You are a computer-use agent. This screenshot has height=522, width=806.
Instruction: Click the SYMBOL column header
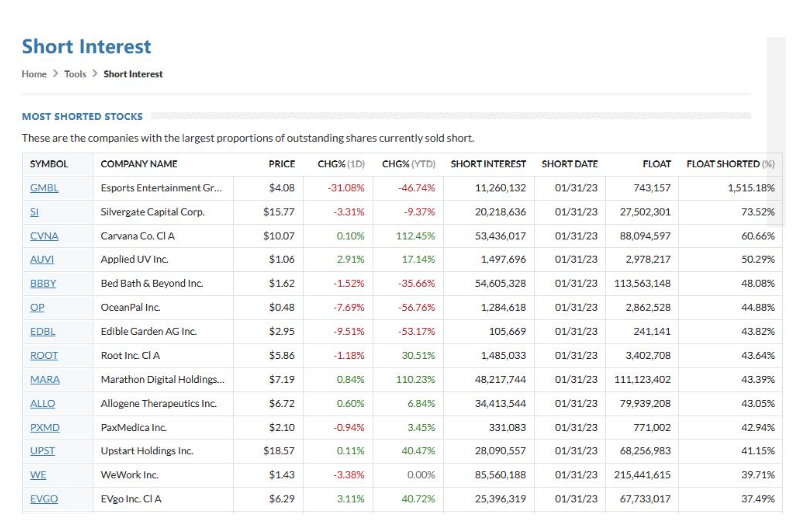49,164
